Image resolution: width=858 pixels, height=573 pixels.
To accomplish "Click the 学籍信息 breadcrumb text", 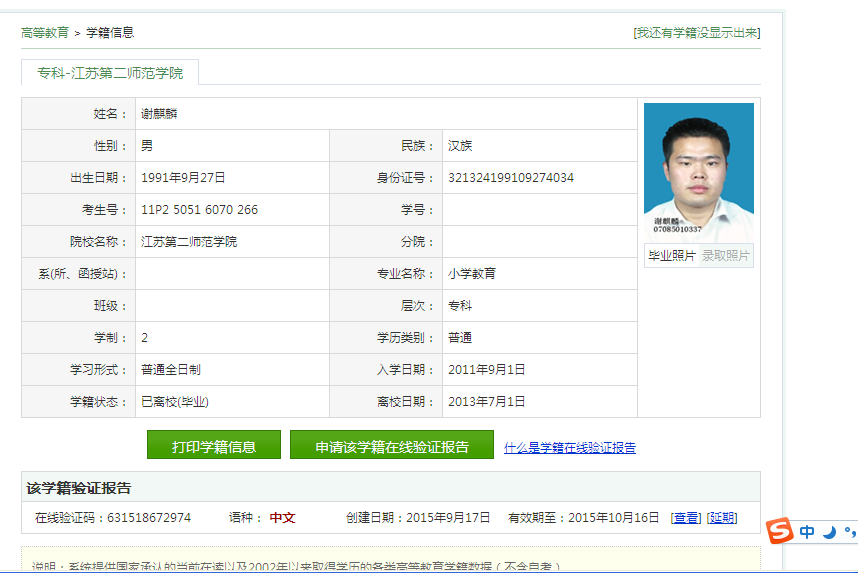I will click(110, 33).
